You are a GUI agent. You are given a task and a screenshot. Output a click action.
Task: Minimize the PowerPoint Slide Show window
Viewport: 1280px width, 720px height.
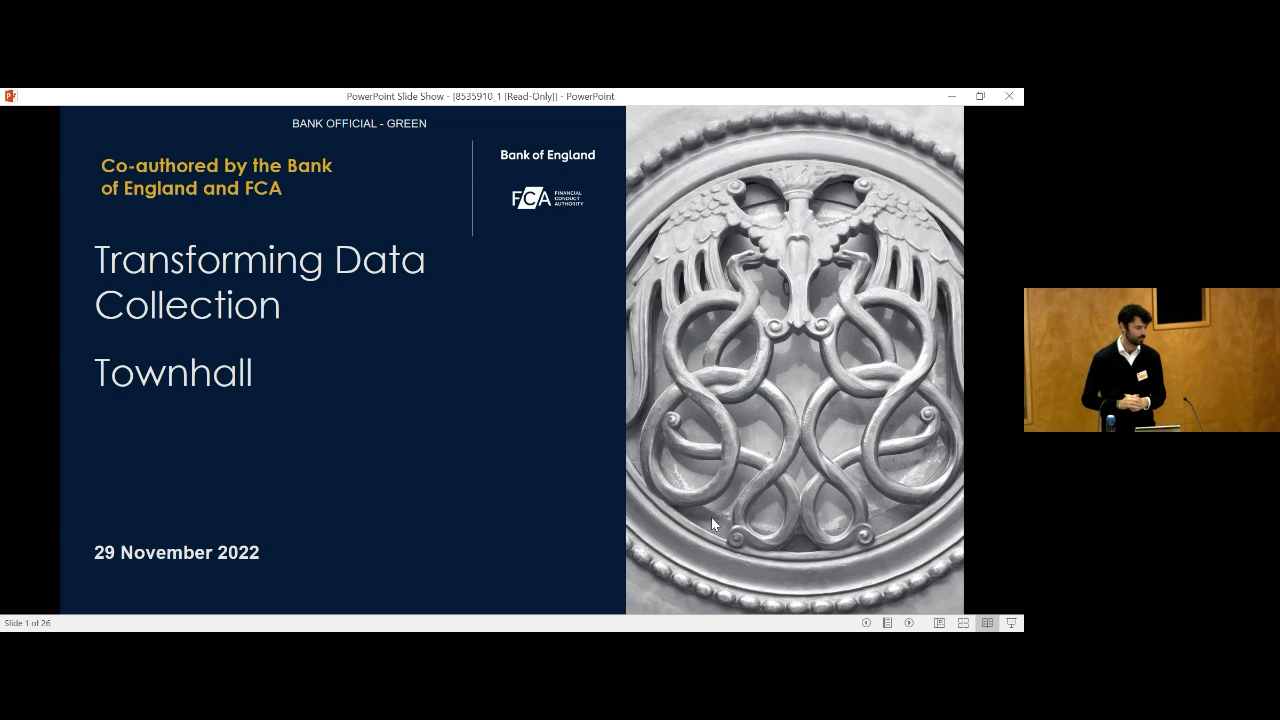[951, 96]
